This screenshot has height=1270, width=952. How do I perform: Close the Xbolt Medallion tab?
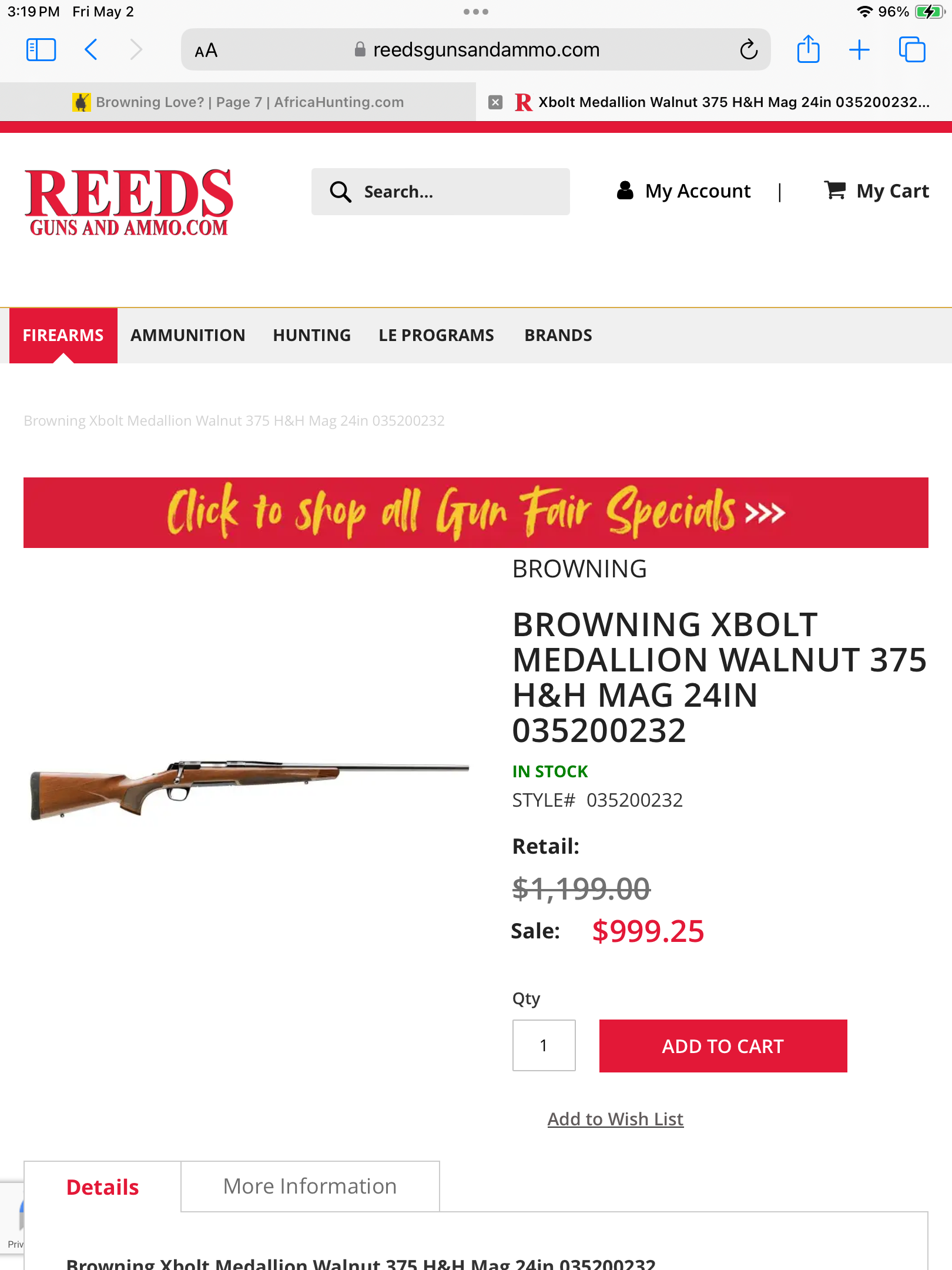495,102
